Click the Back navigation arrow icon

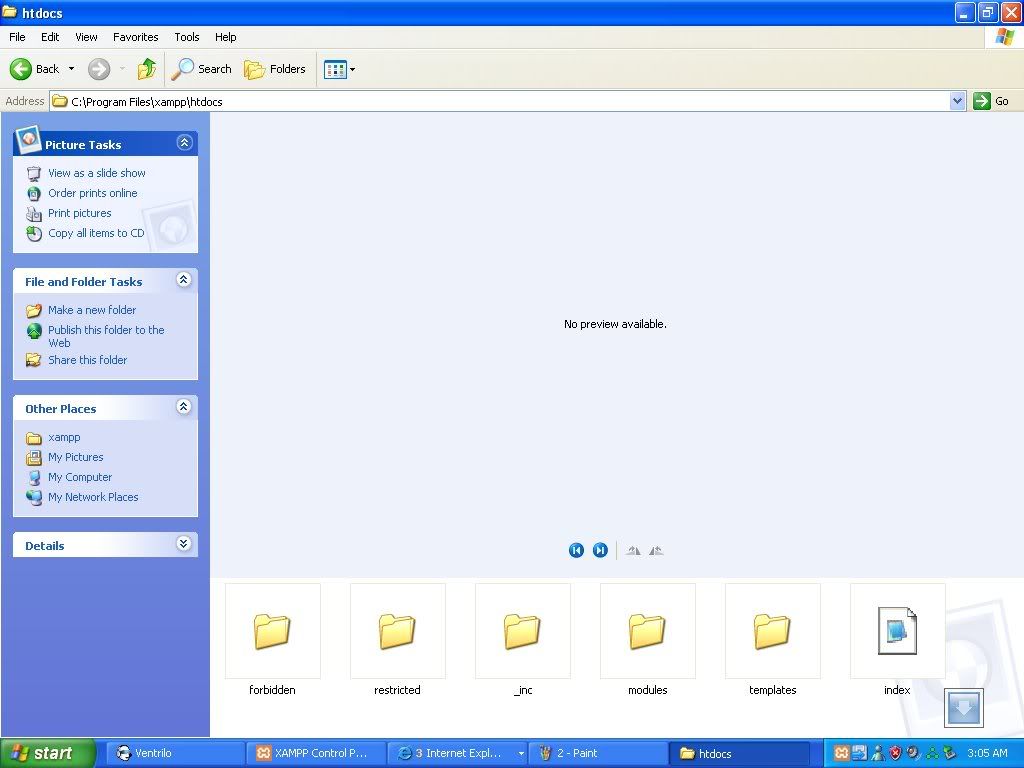pyautogui.click(x=21, y=69)
